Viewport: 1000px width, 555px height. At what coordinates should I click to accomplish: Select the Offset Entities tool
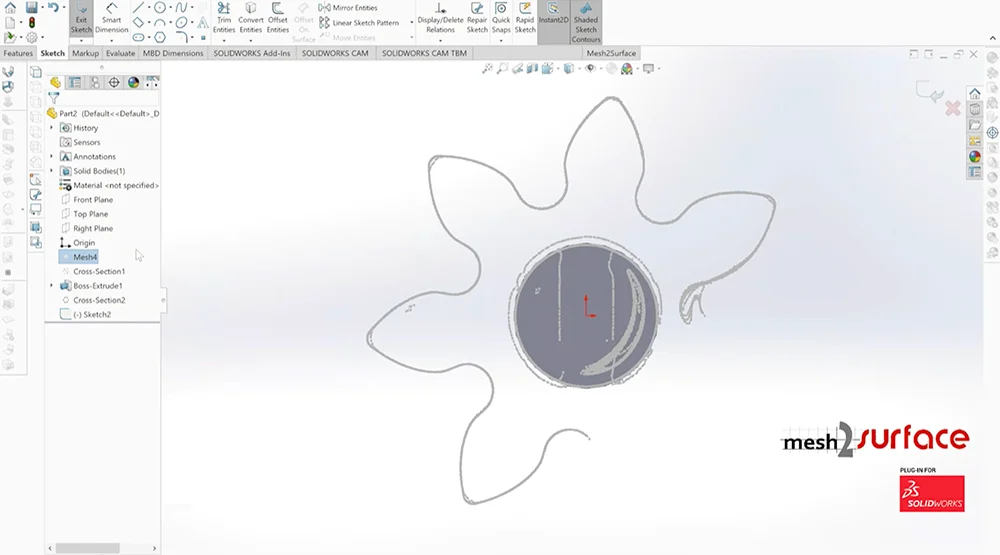coord(277,19)
